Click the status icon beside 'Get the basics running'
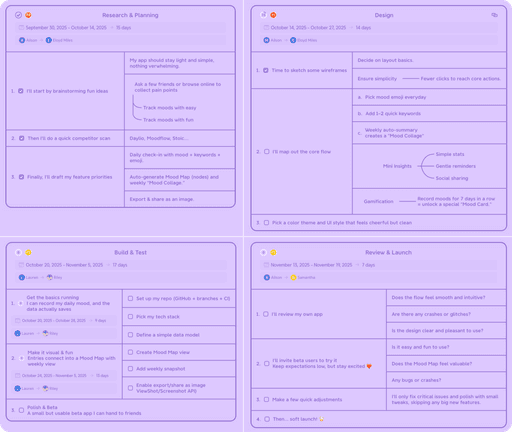 pyautogui.click(x=21, y=303)
